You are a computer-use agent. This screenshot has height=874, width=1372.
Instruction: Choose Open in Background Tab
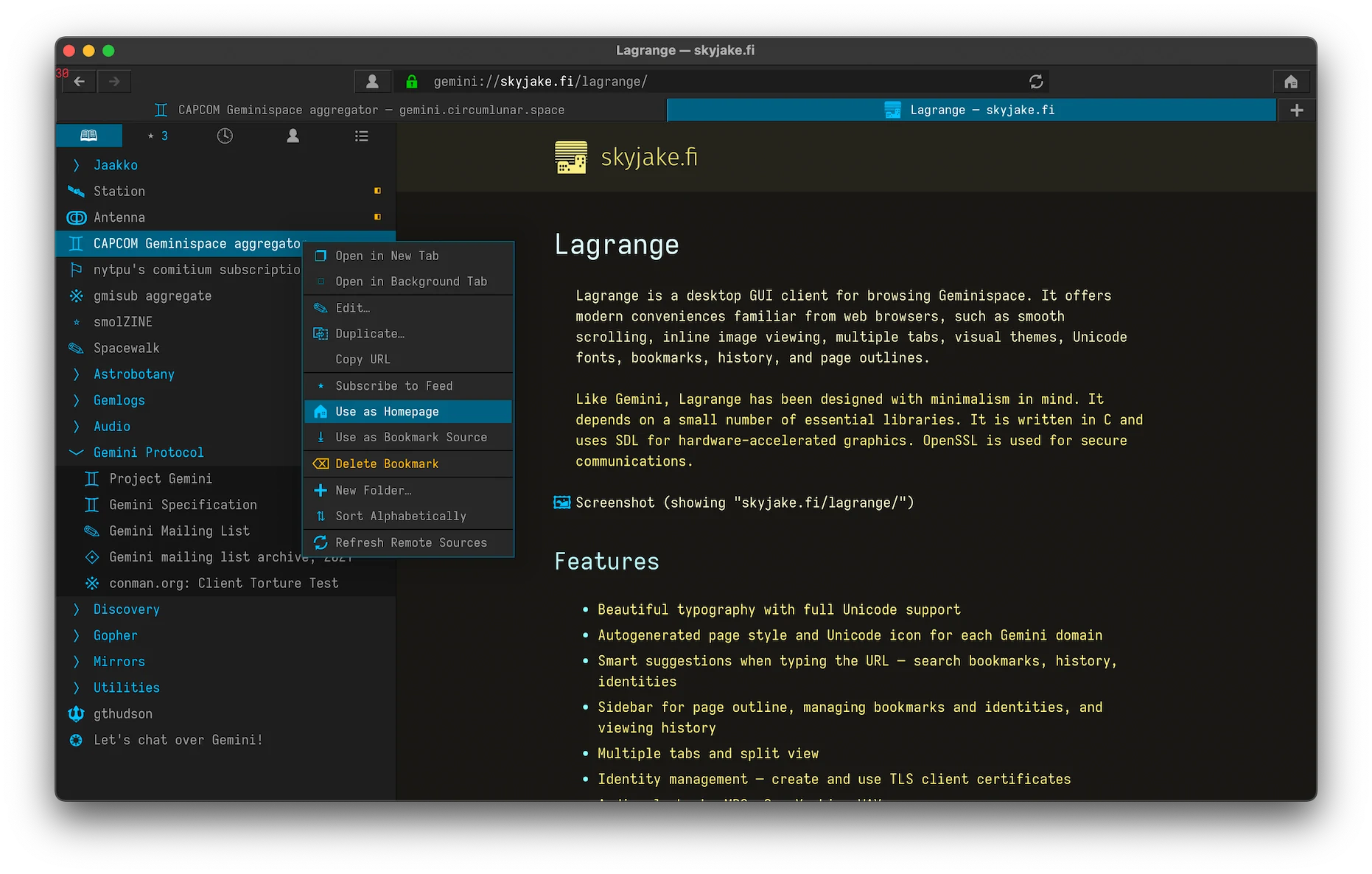tap(408, 282)
